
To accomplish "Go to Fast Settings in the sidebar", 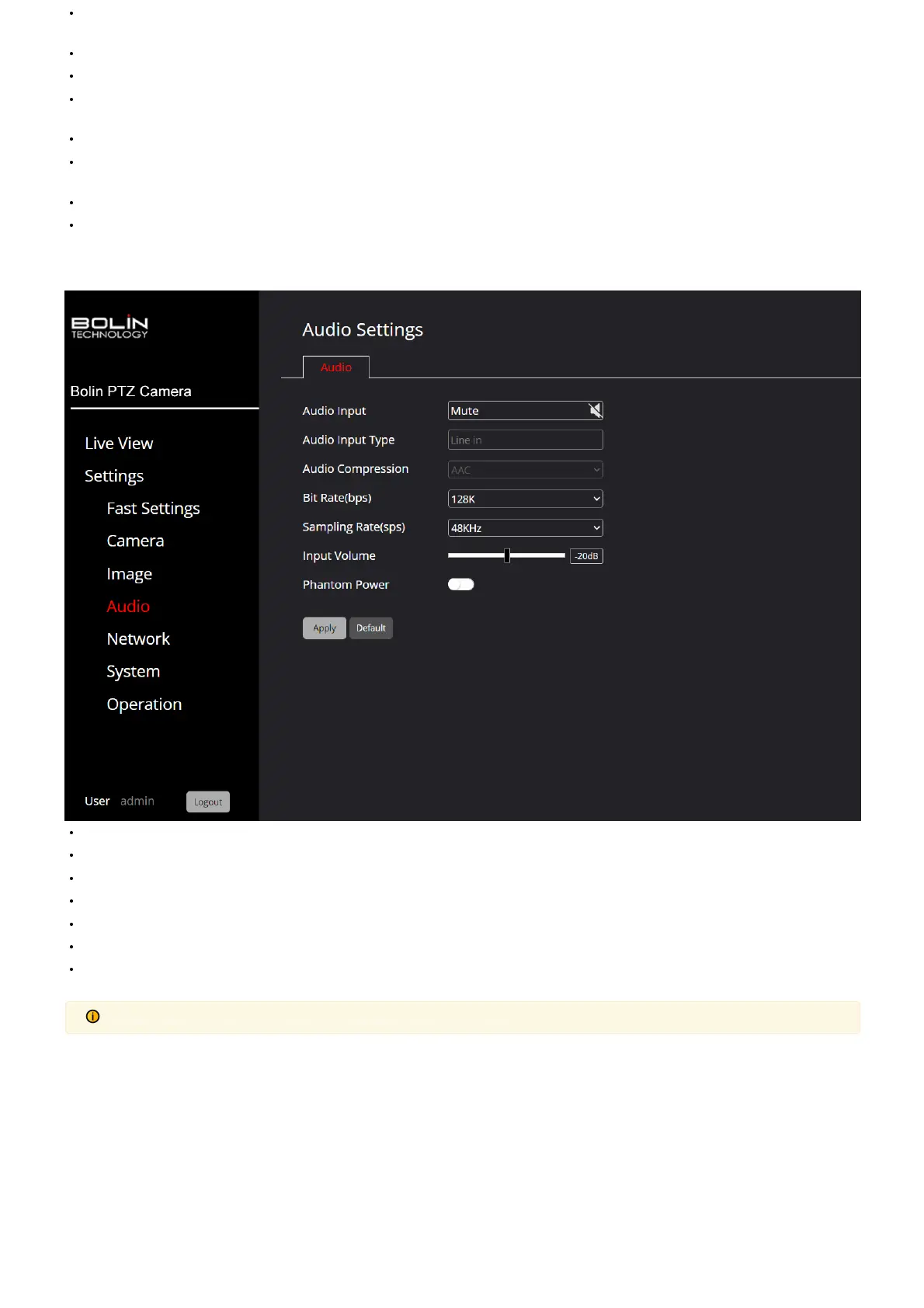I will pos(153,509).
